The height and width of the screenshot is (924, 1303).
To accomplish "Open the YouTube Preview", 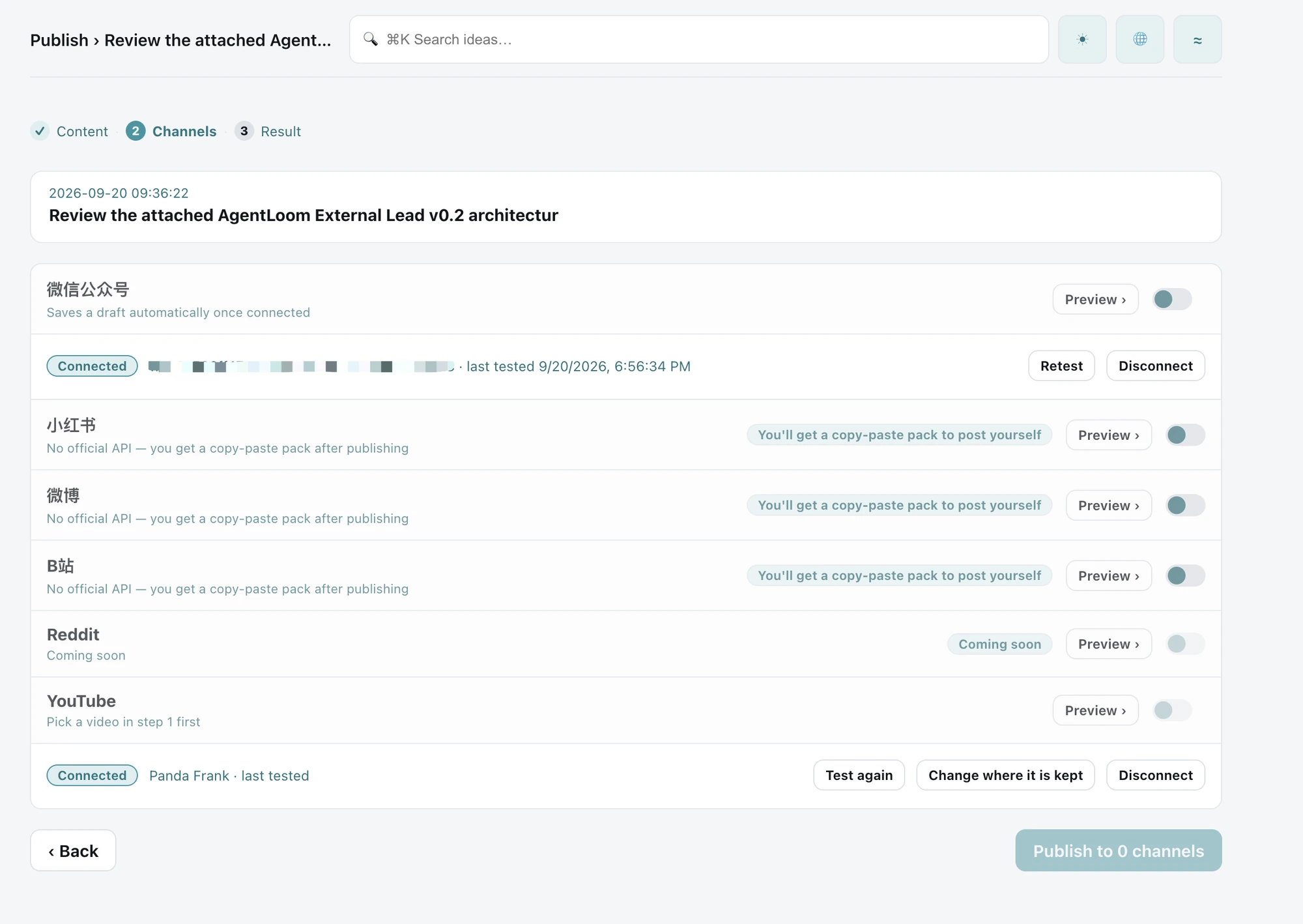I will click(x=1095, y=710).
